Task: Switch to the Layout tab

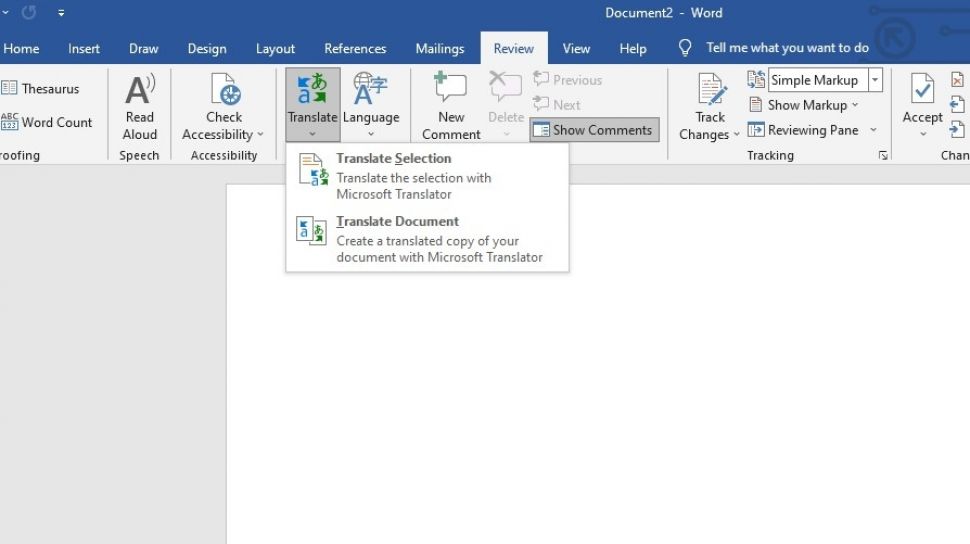Action: click(x=275, y=48)
